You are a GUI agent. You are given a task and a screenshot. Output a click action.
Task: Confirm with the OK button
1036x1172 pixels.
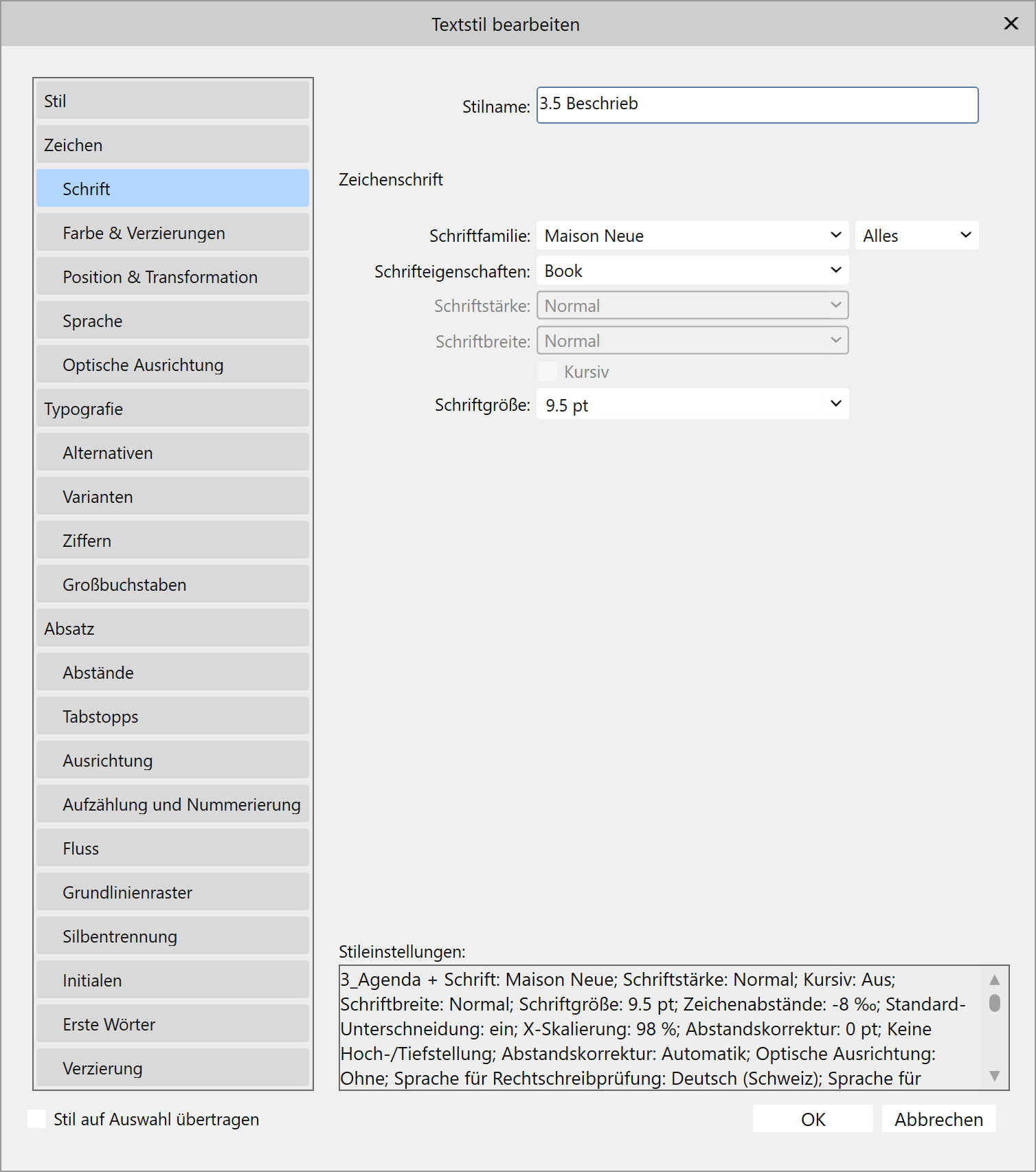pos(813,1119)
